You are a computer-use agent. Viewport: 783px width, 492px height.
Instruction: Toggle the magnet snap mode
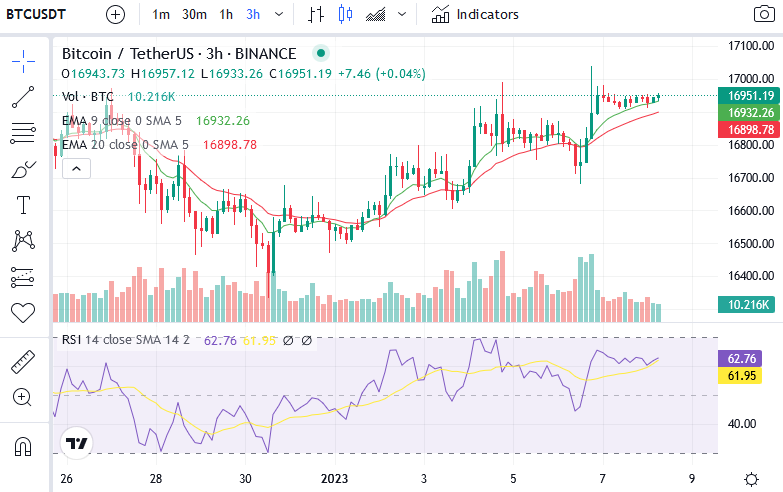[23, 446]
